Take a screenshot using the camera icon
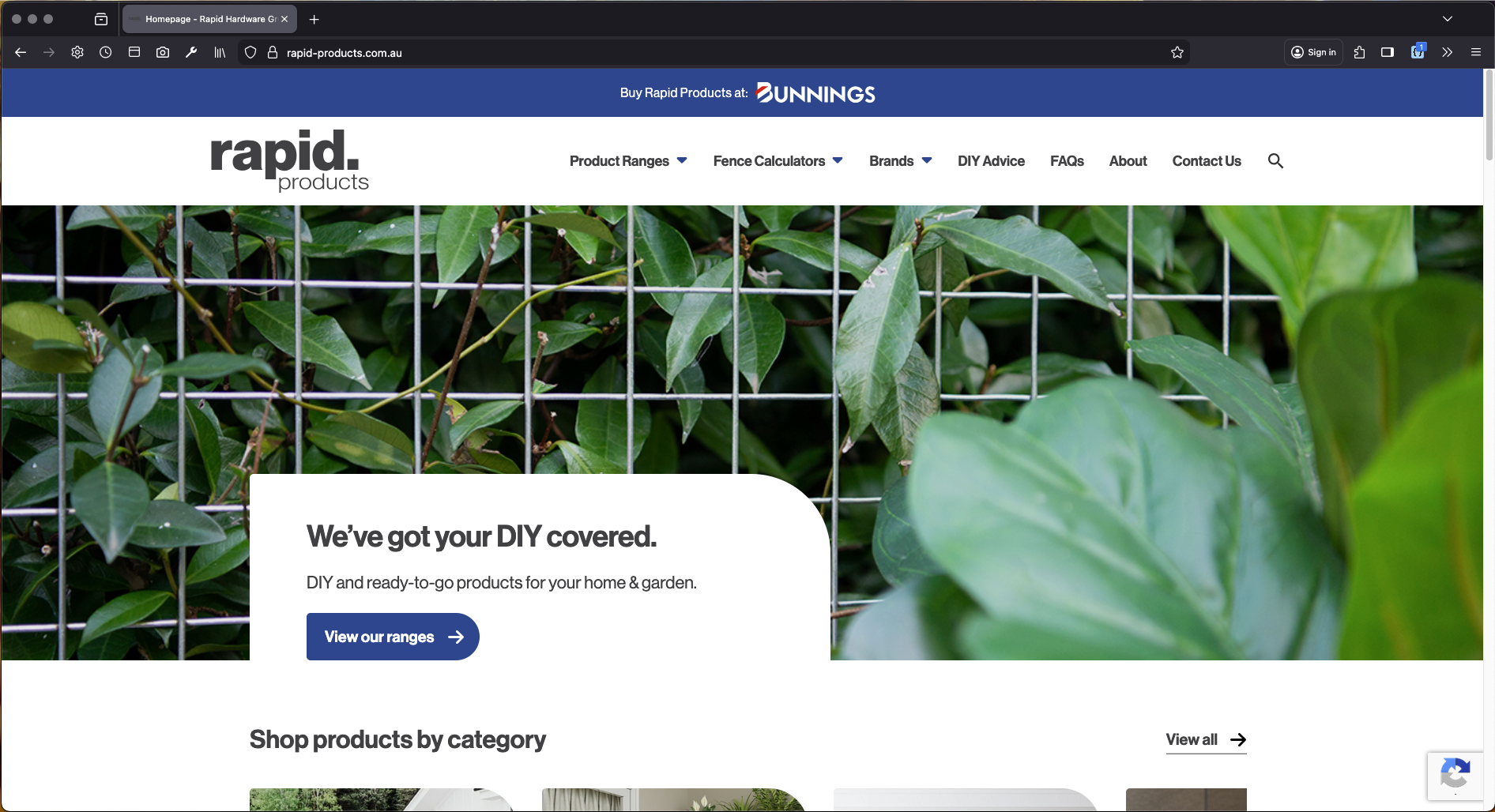The width and height of the screenshot is (1495, 812). [163, 53]
